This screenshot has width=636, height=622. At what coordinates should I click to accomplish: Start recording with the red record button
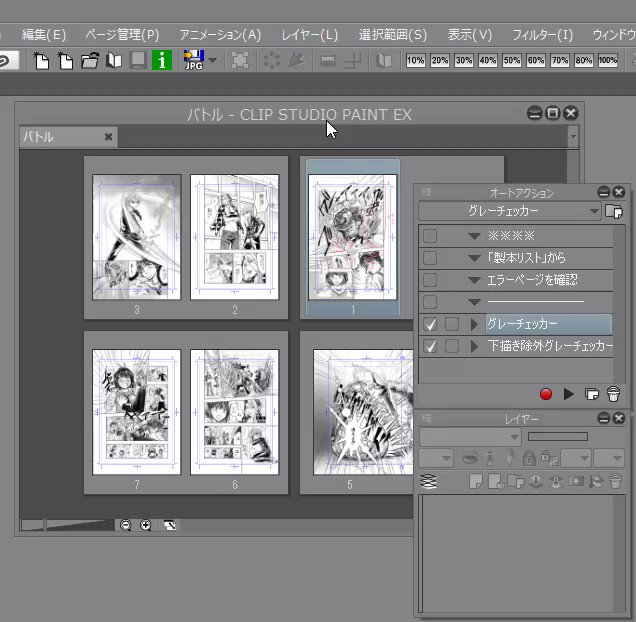click(546, 394)
